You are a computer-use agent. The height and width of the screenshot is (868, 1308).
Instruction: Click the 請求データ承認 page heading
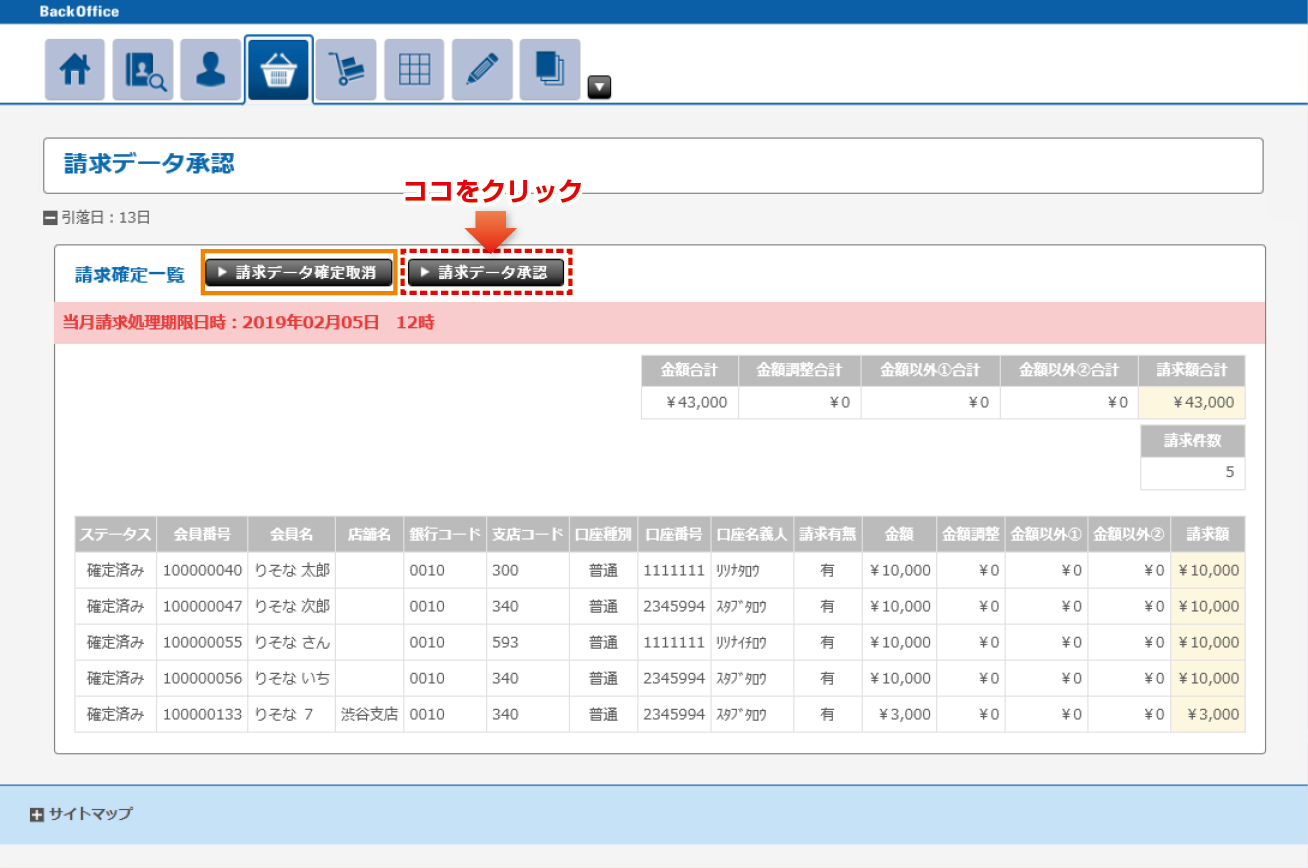click(149, 164)
